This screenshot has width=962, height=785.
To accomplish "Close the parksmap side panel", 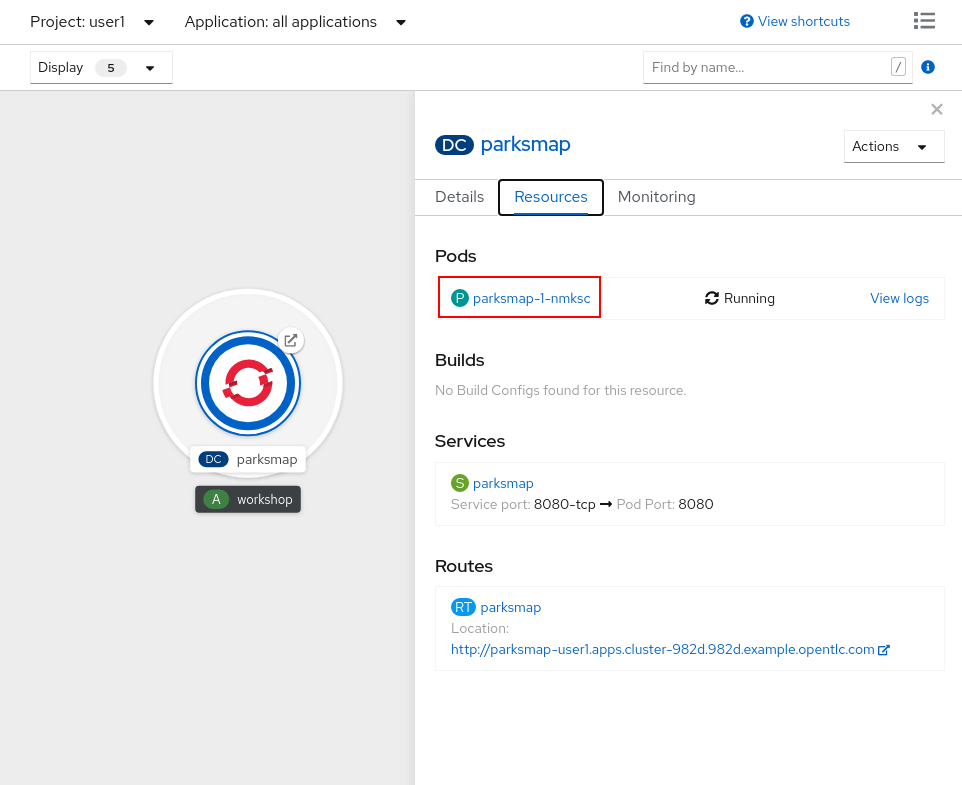I will click(x=936, y=109).
